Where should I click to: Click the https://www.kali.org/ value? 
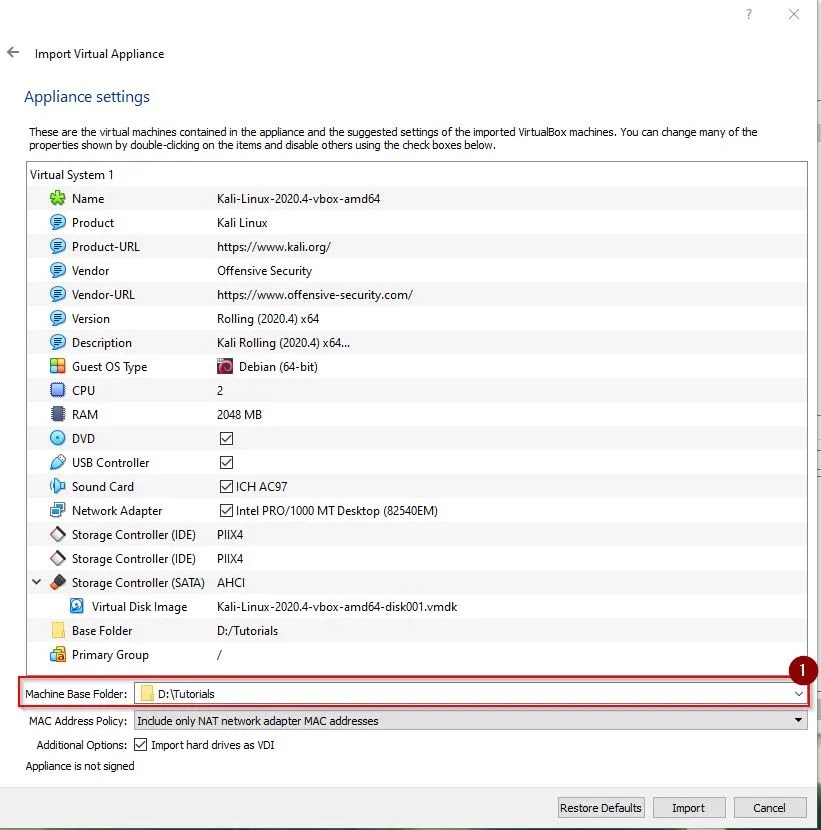click(x=274, y=247)
